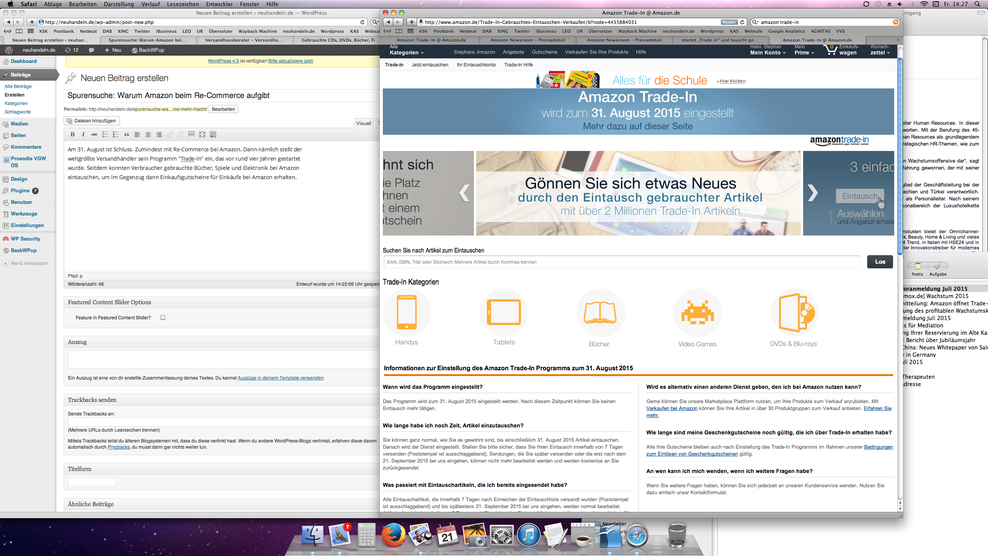This screenshot has width=988, height=556.
Task: Toggle strikethrough in WordPress editor toolbar
Action: [94, 134]
